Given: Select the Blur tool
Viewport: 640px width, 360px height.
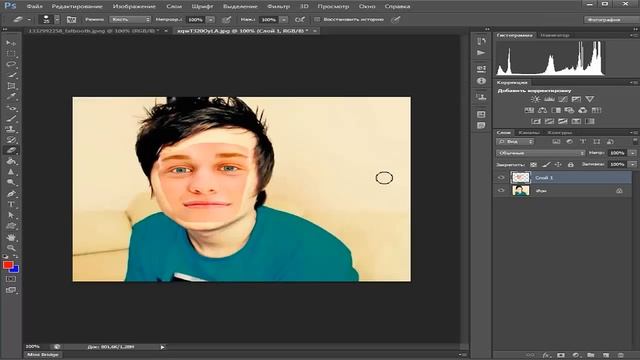Looking at the screenshot, I should point(11,172).
